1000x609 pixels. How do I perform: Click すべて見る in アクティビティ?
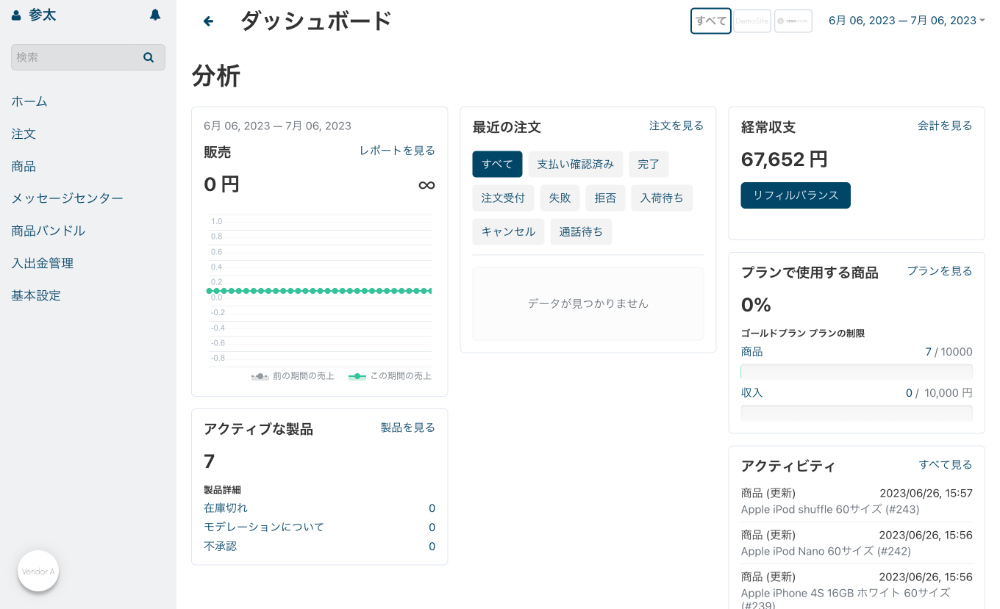(945, 464)
